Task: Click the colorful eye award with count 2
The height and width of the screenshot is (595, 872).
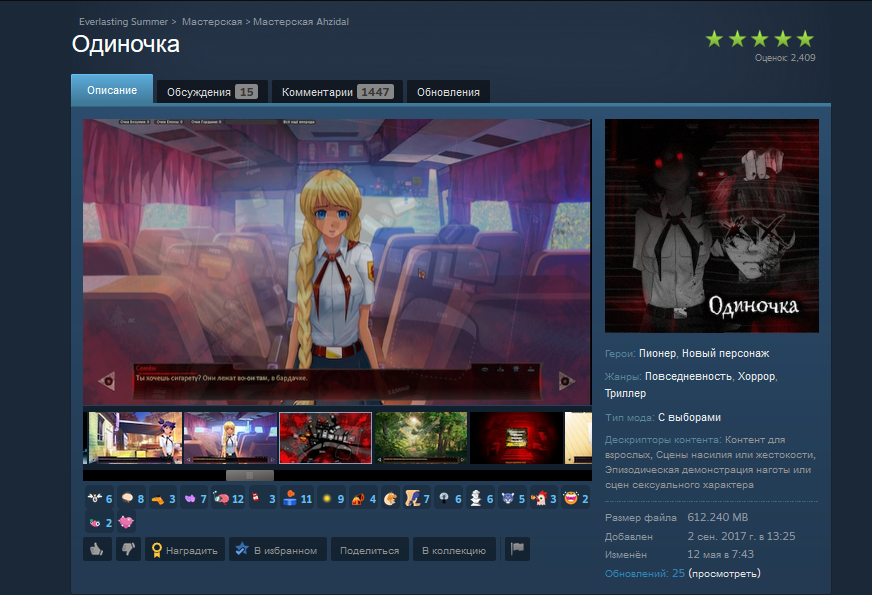Action: [x=100, y=522]
